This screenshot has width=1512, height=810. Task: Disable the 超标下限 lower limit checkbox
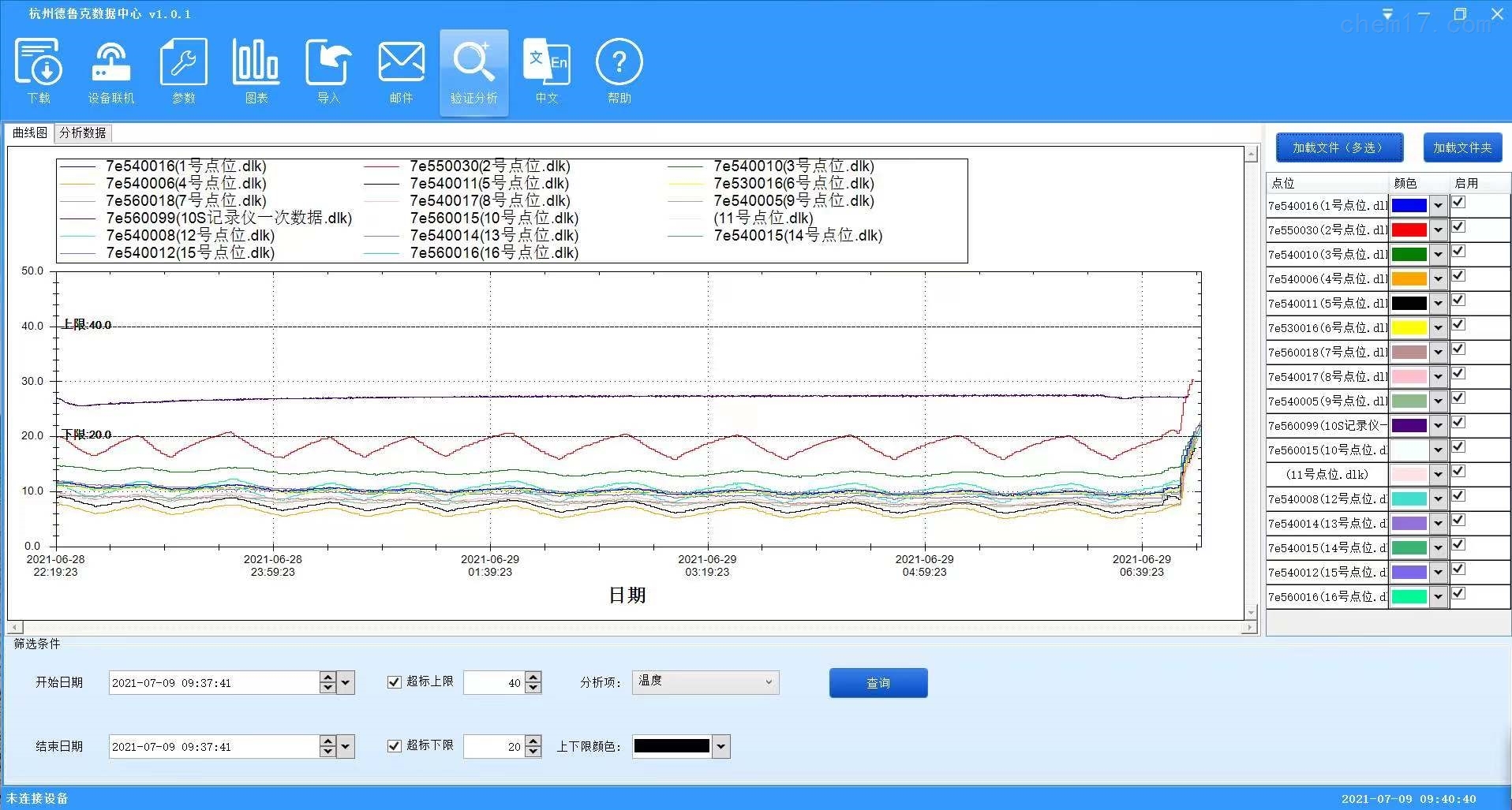coord(395,745)
